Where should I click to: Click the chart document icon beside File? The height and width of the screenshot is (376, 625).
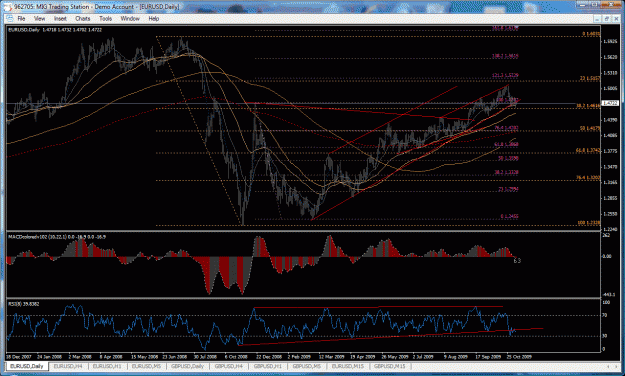[x=10, y=18]
